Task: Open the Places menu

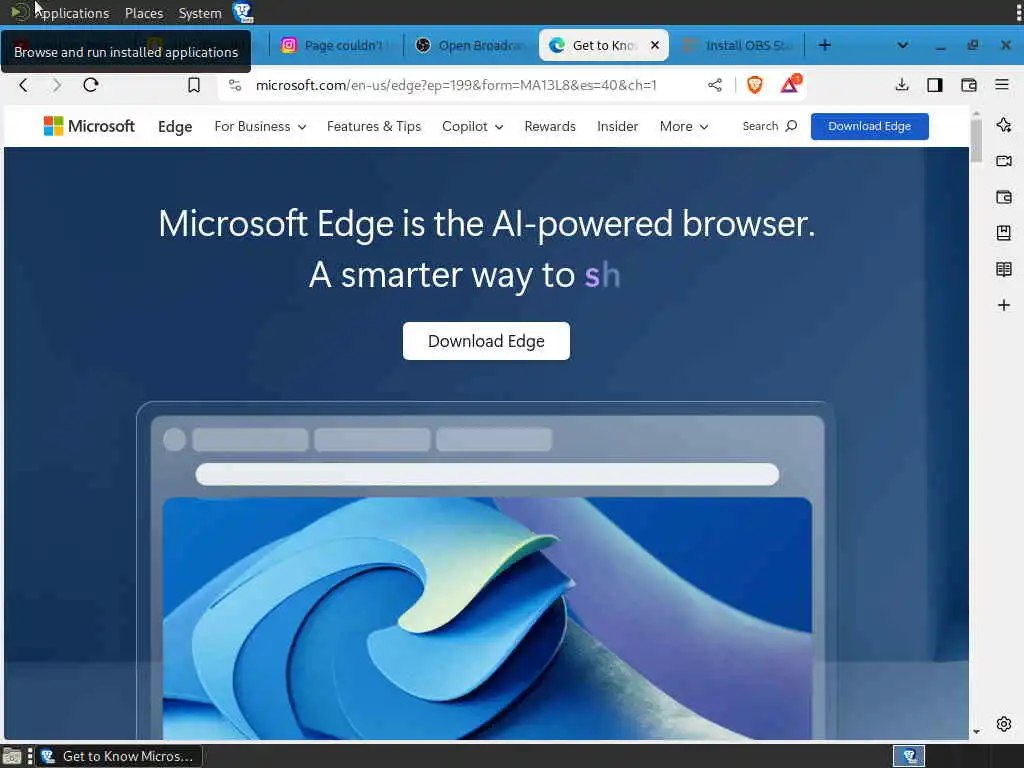Action: tap(144, 13)
